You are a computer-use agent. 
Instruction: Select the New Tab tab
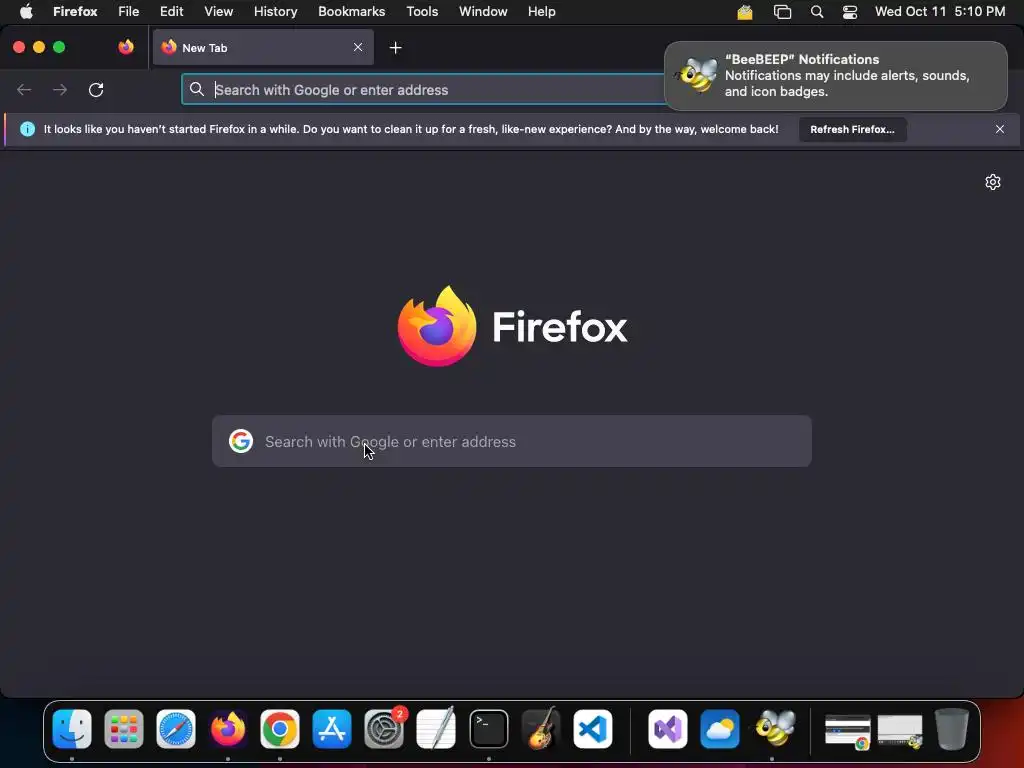263,47
